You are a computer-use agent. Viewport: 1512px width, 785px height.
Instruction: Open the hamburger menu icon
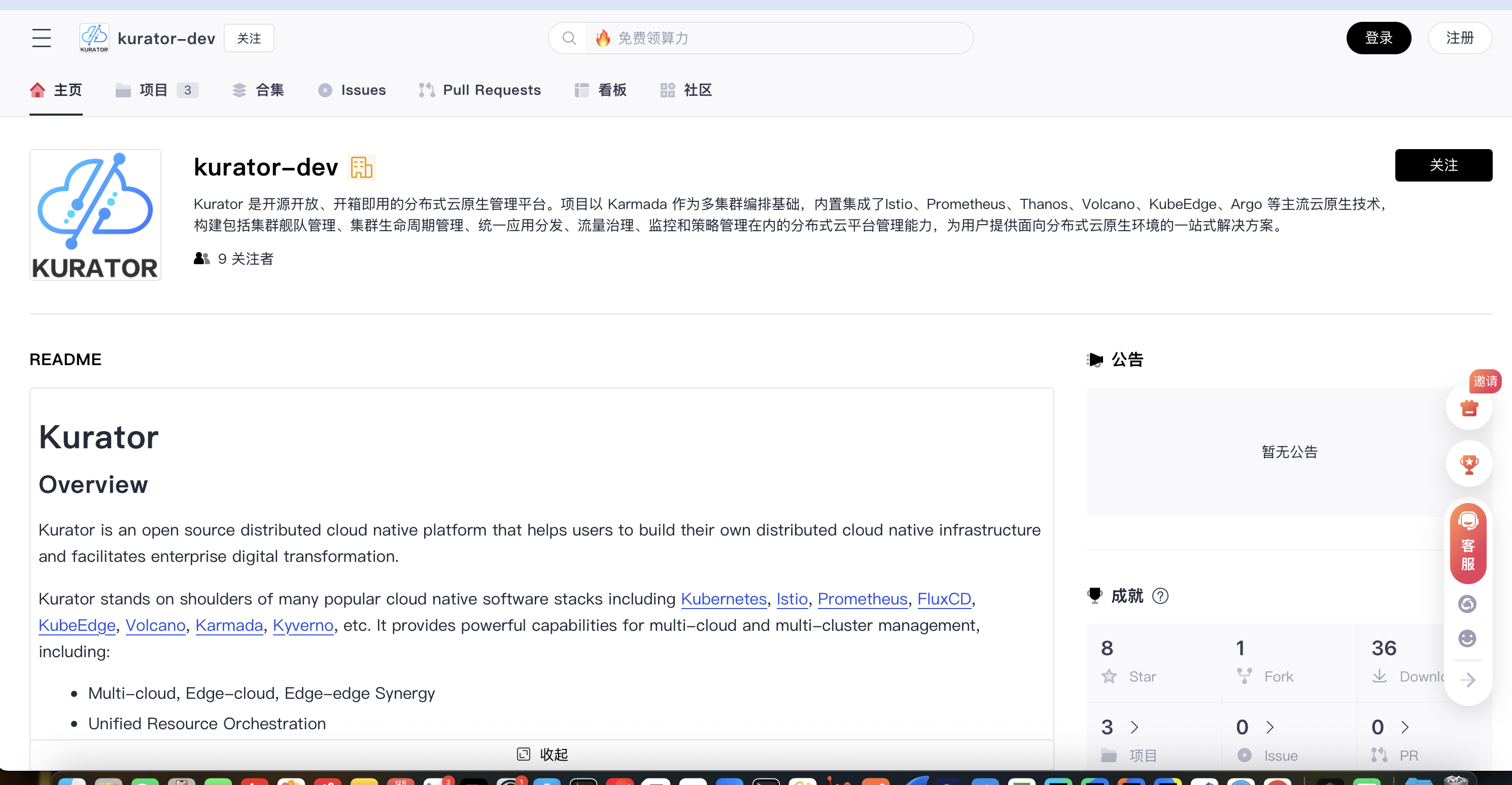pos(41,38)
